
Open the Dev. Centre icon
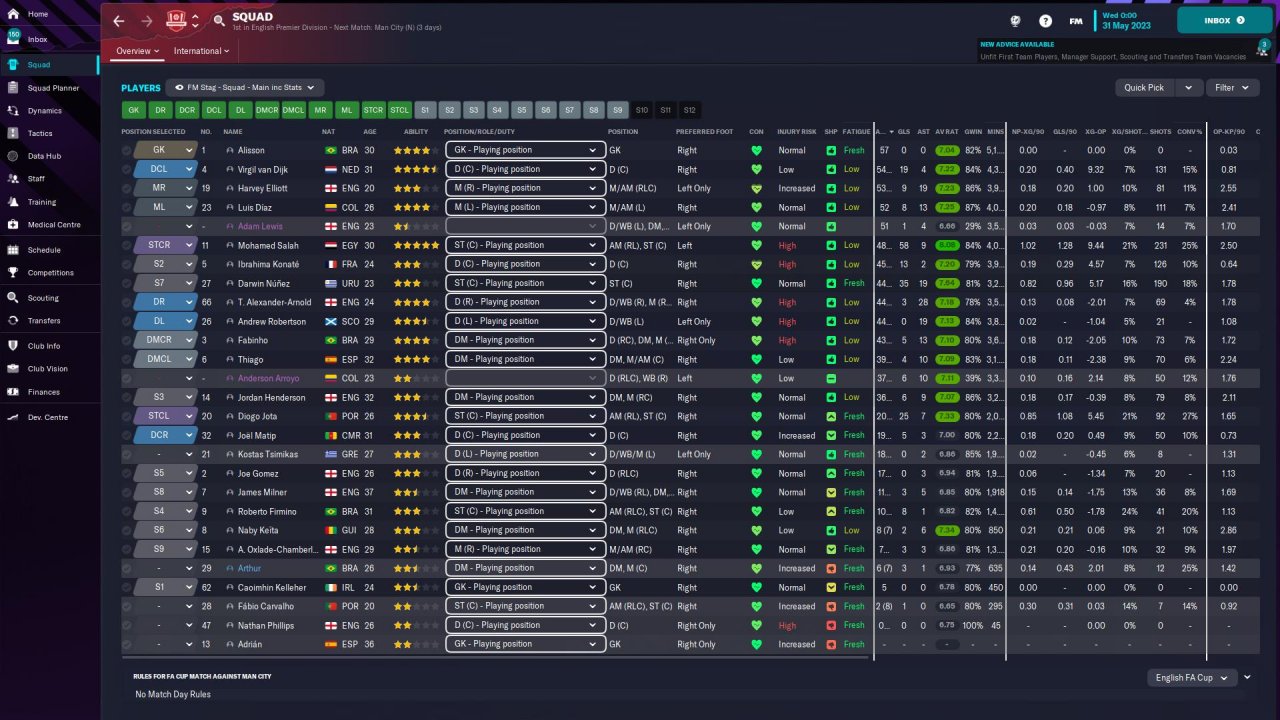tap(13, 417)
